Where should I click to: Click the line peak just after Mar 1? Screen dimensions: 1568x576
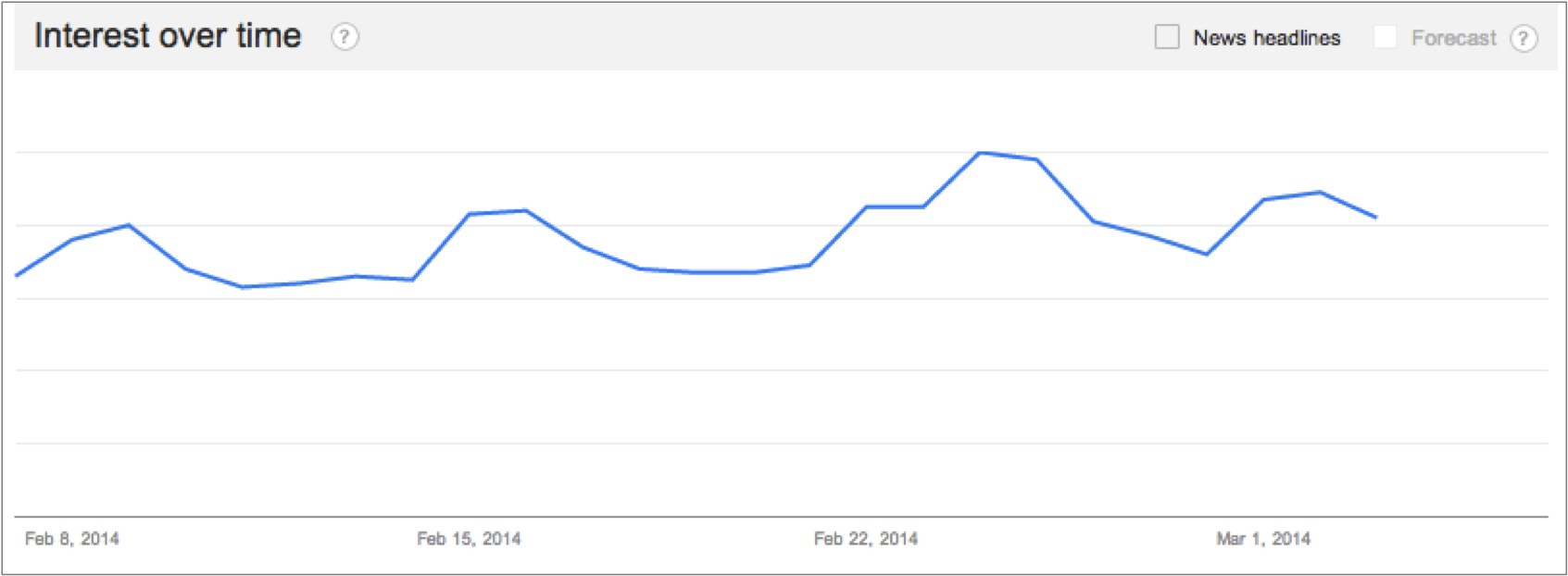tap(1320, 193)
